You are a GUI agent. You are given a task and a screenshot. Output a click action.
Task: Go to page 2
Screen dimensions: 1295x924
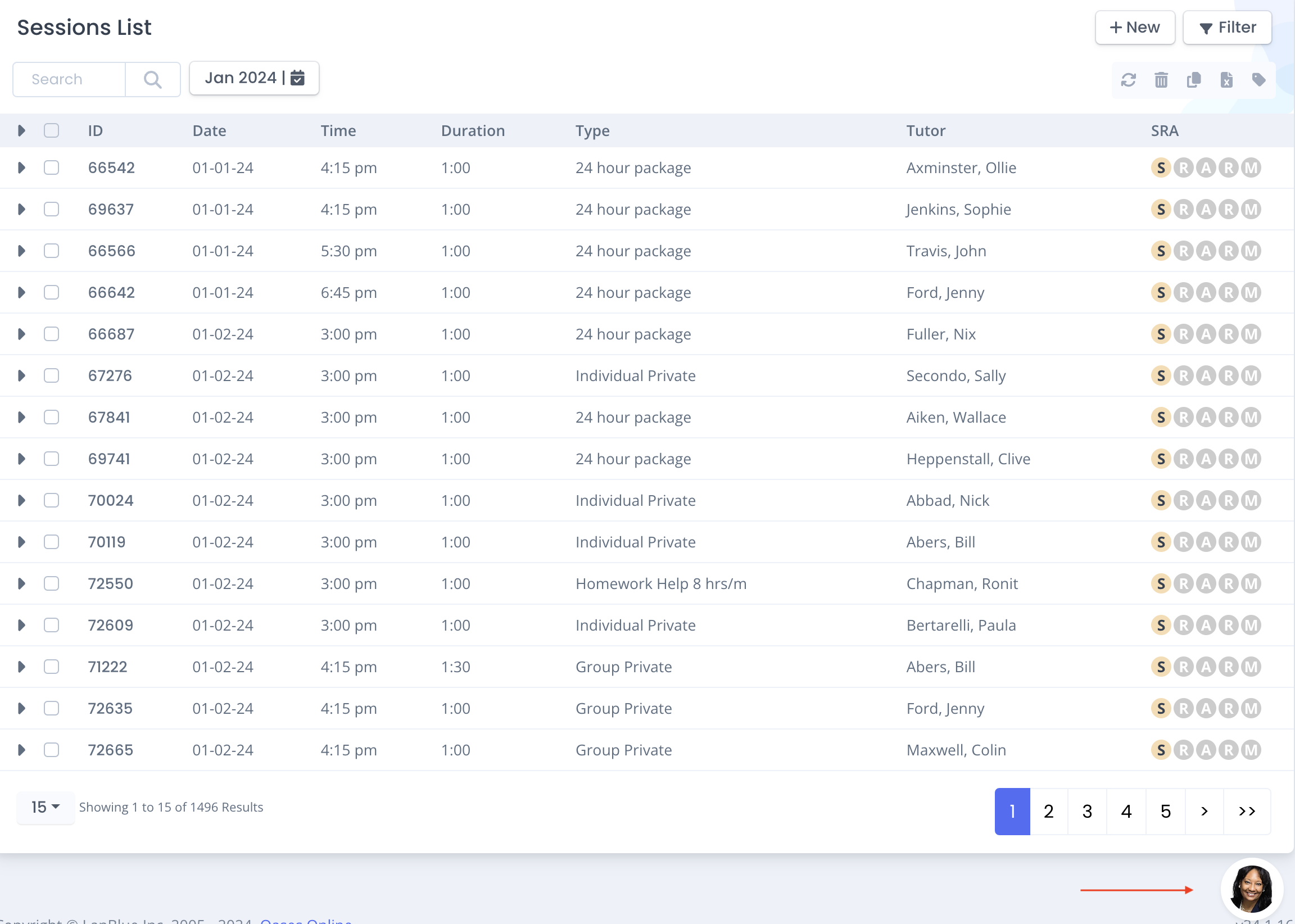[1049, 811]
